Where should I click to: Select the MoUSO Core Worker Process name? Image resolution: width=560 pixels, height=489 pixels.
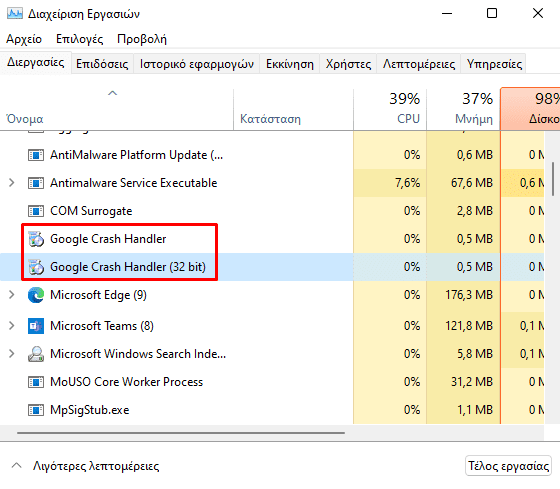tap(126, 382)
